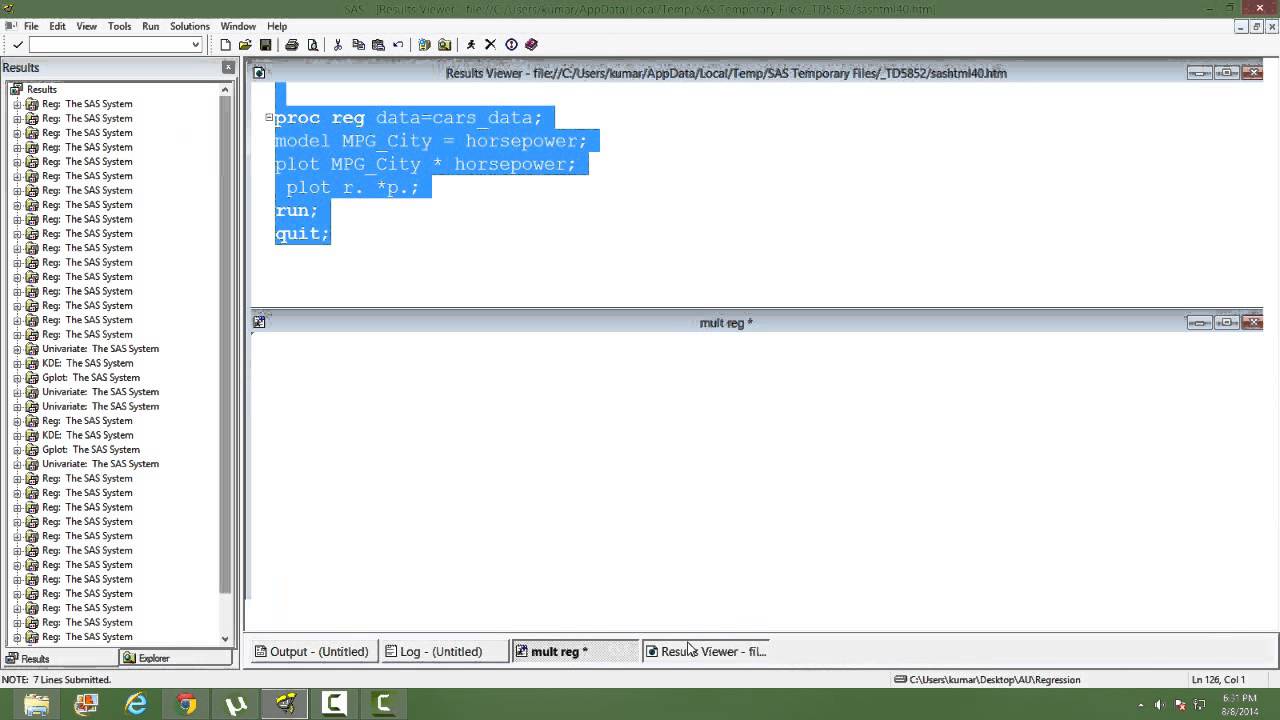Select the mult reg window tab
The width and height of the screenshot is (1280, 720).
(575, 651)
